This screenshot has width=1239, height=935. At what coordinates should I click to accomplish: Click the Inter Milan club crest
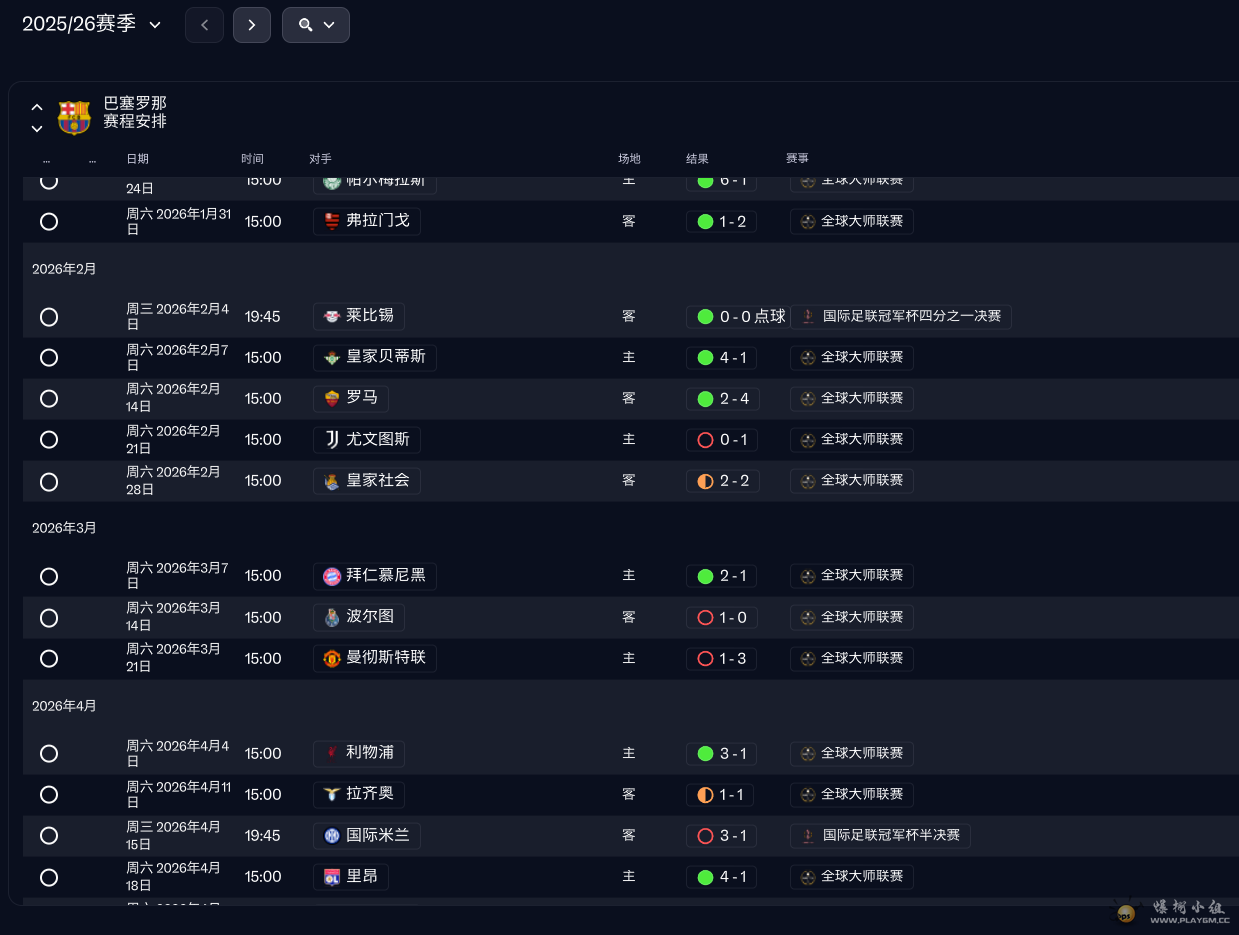pos(332,836)
